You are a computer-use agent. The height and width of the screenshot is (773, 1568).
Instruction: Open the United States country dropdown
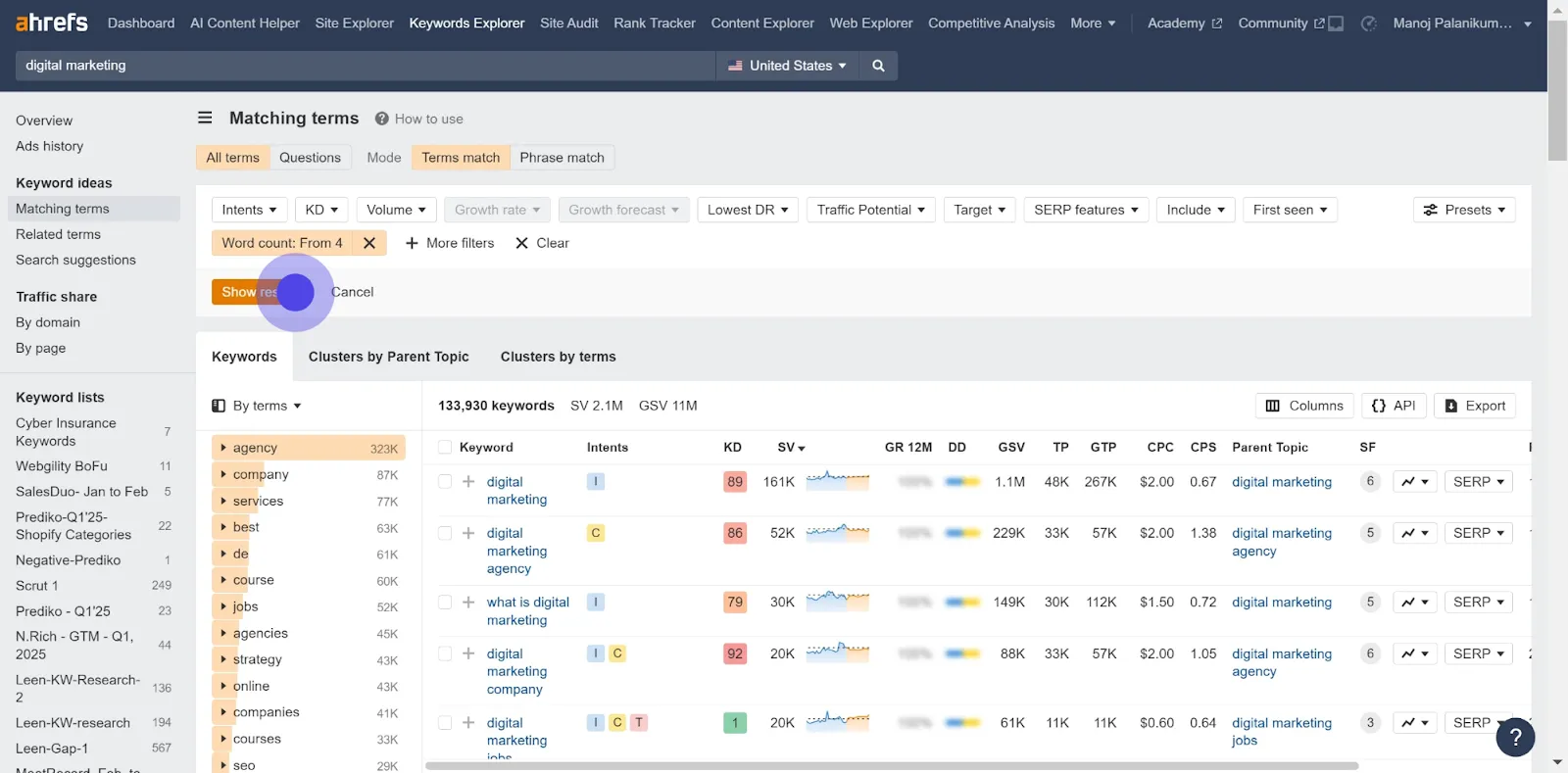[x=788, y=66]
